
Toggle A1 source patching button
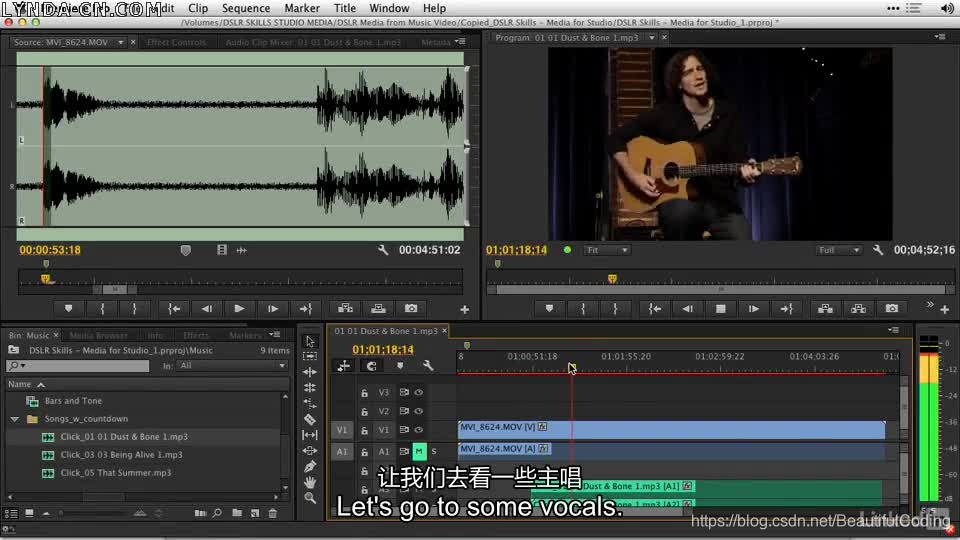[342, 452]
